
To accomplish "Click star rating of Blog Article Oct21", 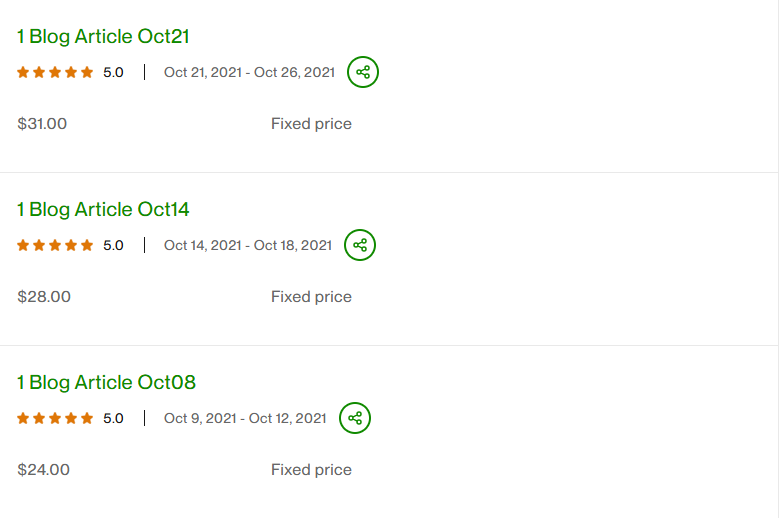I will (x=55, y=72).
